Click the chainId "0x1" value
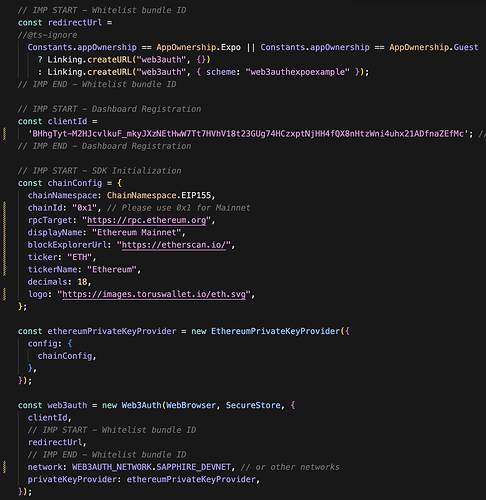This screenshot has width=486, height=500. [85, 208]
